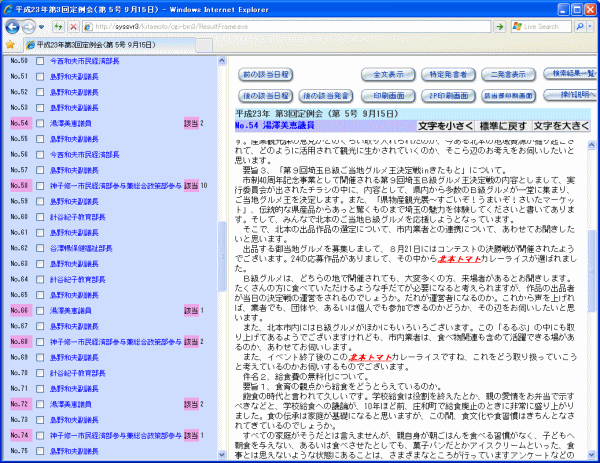Tick the checkbox for No.50 今西和夫市民経済部長
Image resolution: width=600 pixels, height=463 pixels.
pos(40,61)
